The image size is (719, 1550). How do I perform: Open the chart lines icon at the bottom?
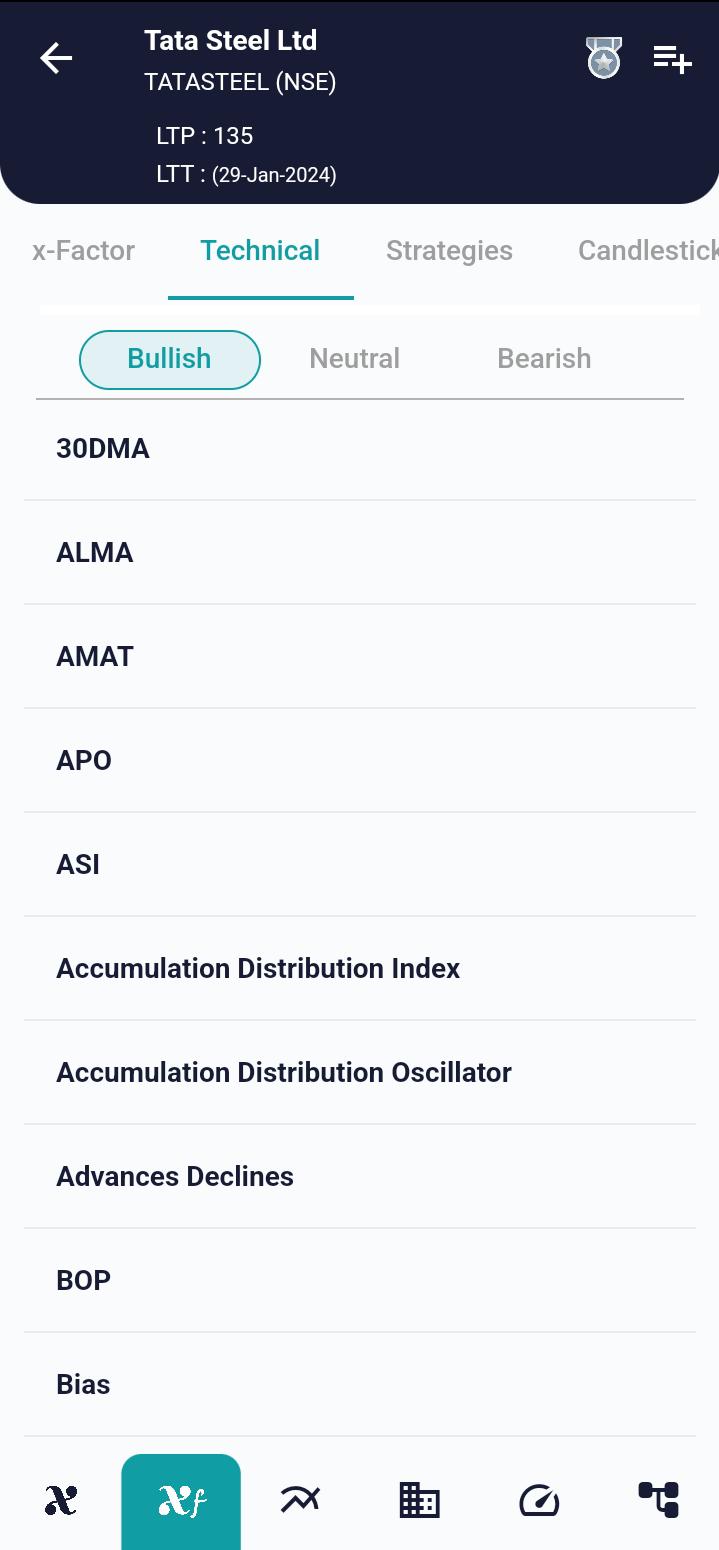pyautogui.click(x=300, y=1500)
